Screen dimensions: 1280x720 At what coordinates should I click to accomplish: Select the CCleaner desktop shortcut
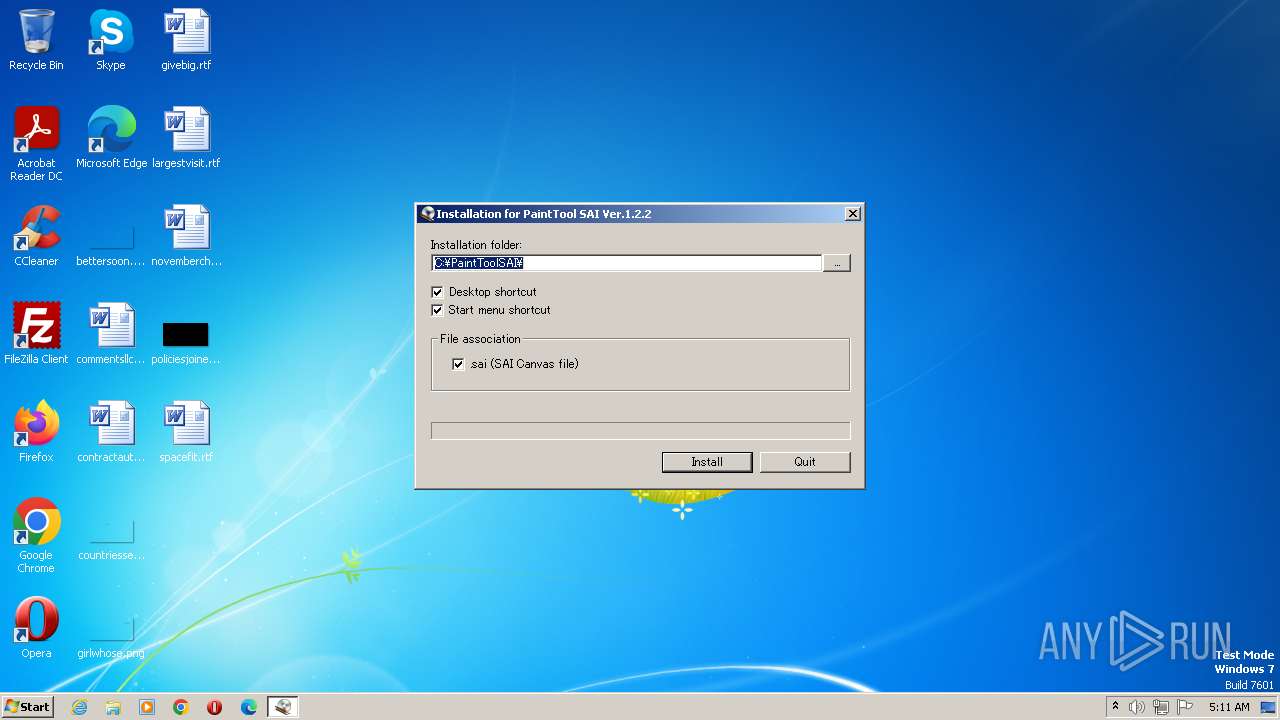tap(36, 236)
